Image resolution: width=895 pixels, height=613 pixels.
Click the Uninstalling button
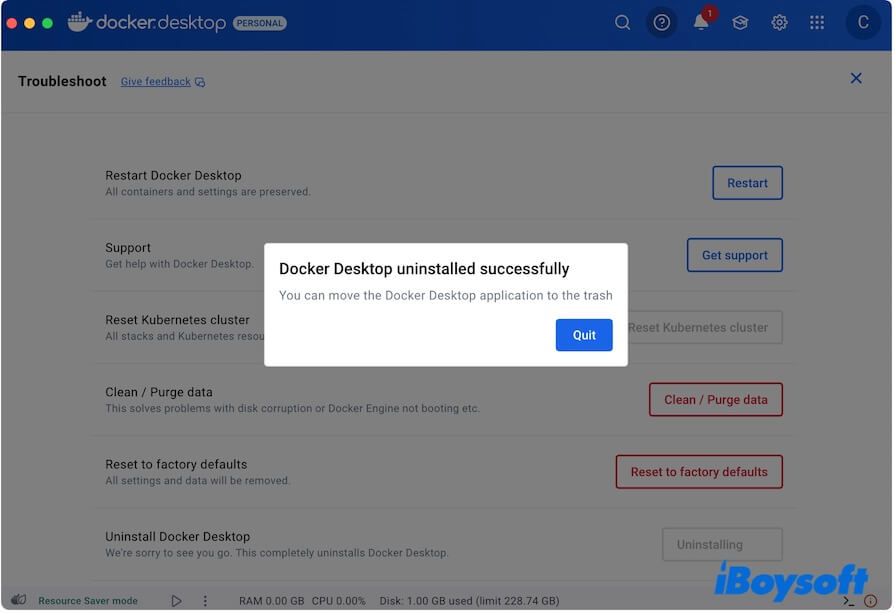723,545
